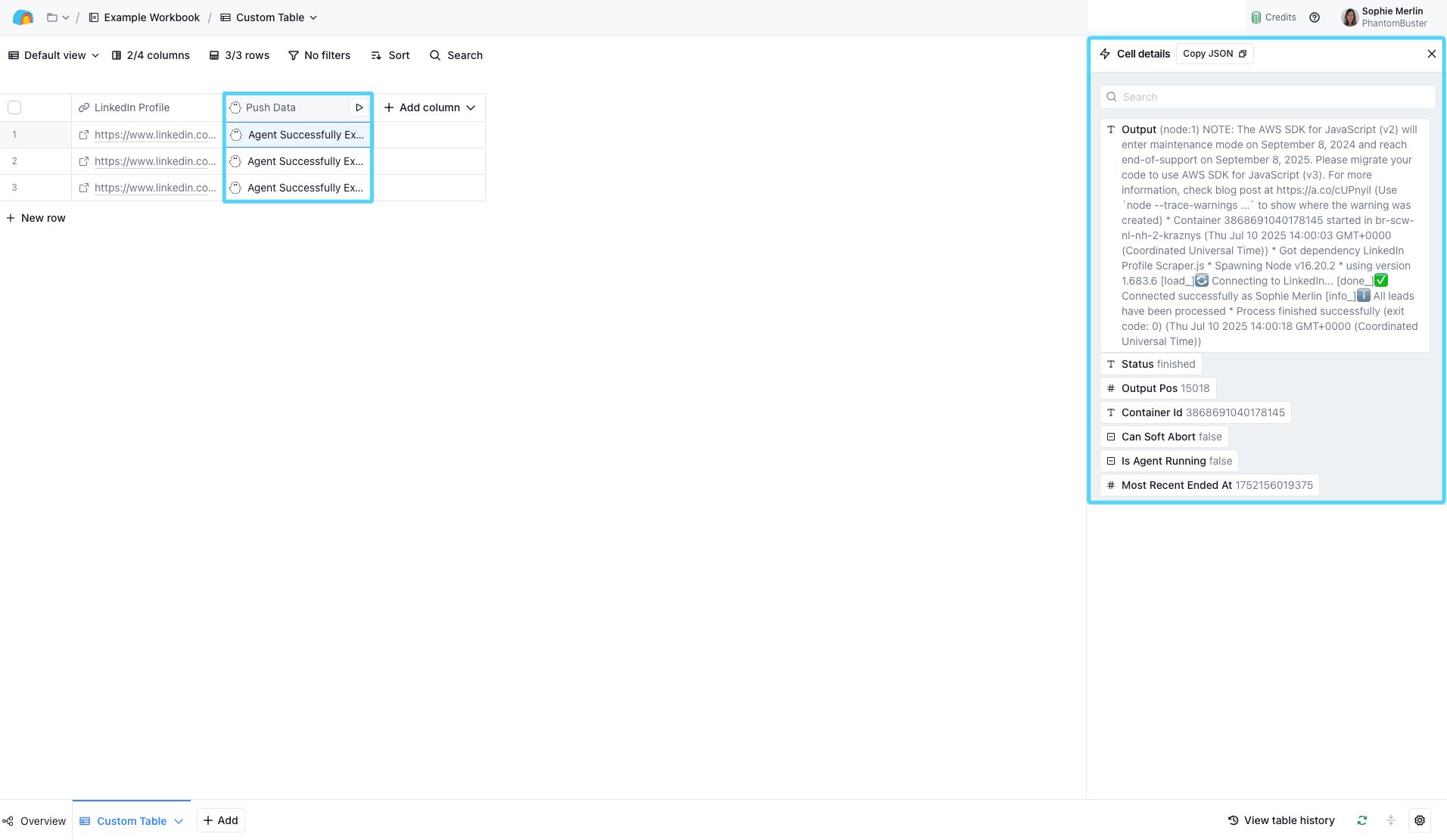This screenshot has width=1447, height=840.
Task: Toggle the select-all rows checkbox
Action: point(14,107)
